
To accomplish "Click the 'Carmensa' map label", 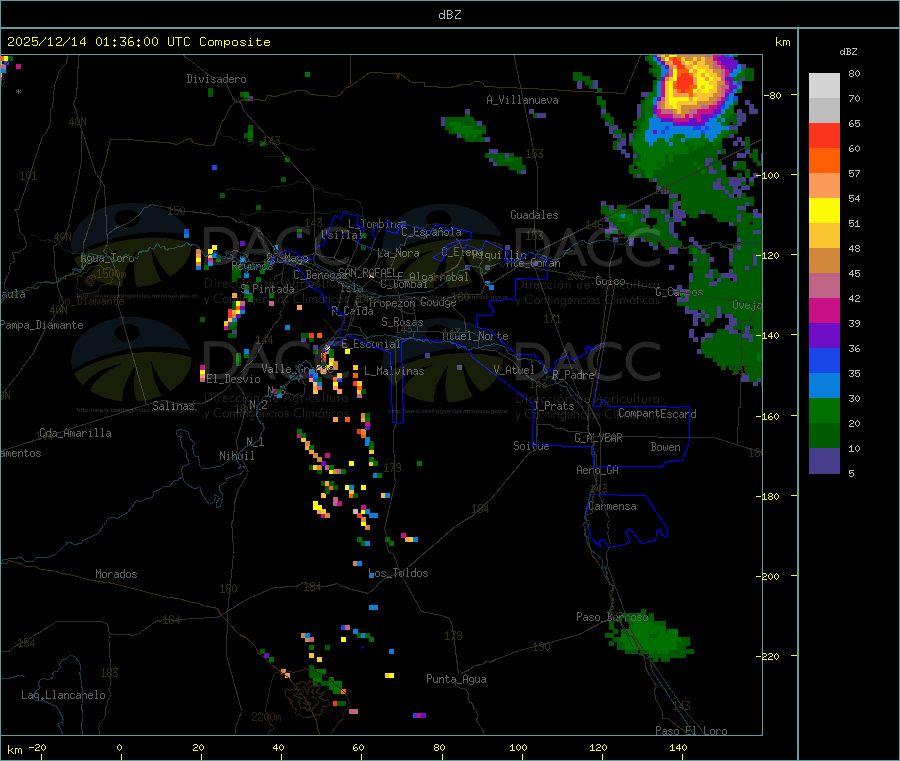I will pos(612,506).
